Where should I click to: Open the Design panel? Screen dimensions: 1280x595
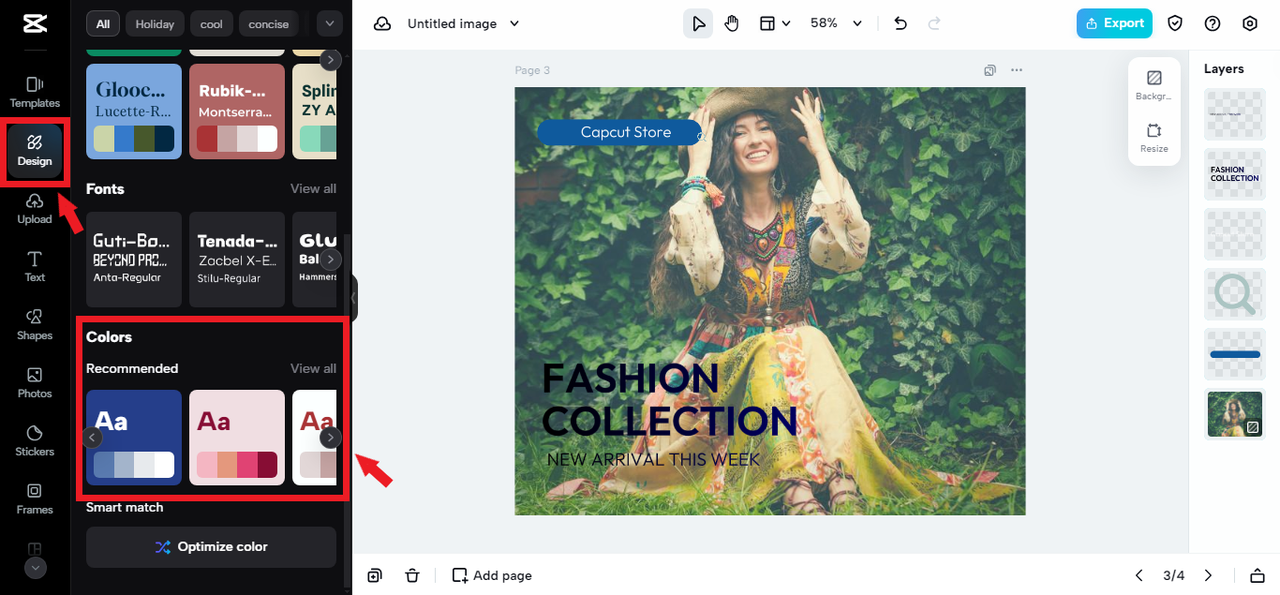[35, 151]
